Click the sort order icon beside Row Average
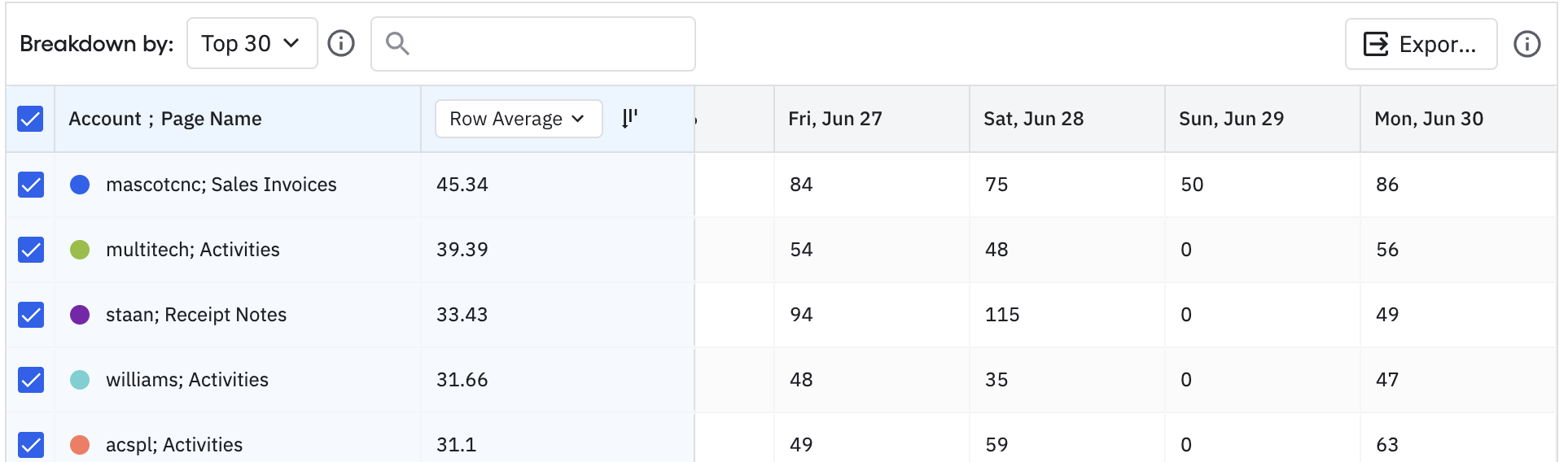 pos(629,119)
